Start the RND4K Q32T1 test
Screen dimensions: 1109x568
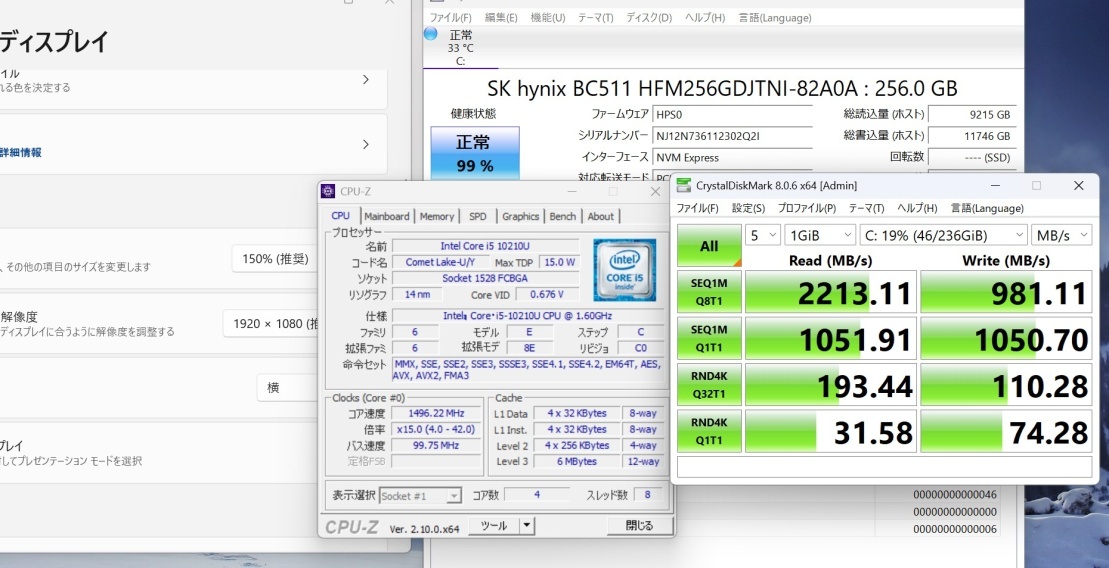point(709,385)
